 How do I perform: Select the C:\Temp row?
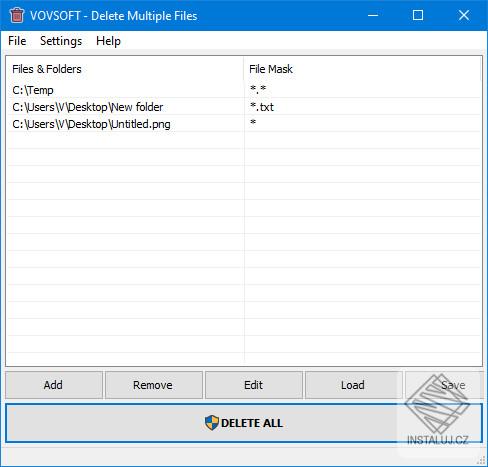tap(244, 90)
